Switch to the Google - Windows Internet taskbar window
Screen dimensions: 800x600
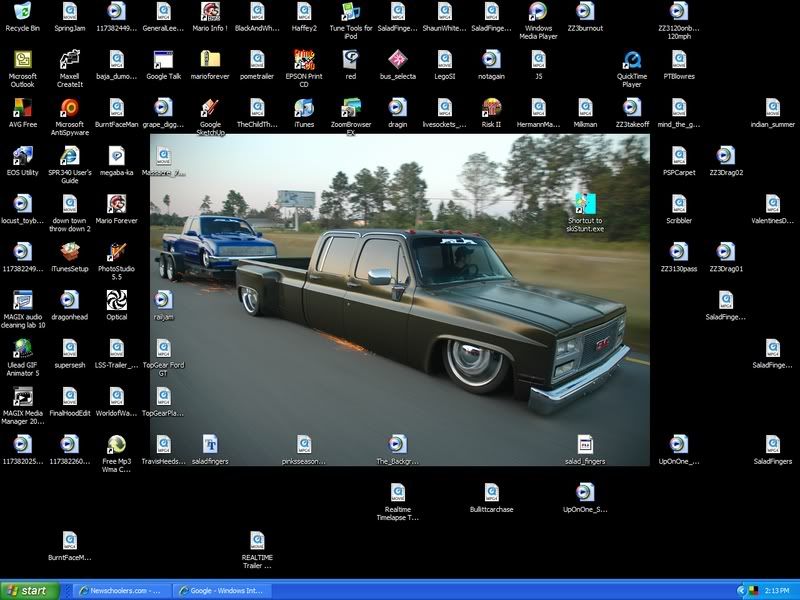[x=222, y=591]
